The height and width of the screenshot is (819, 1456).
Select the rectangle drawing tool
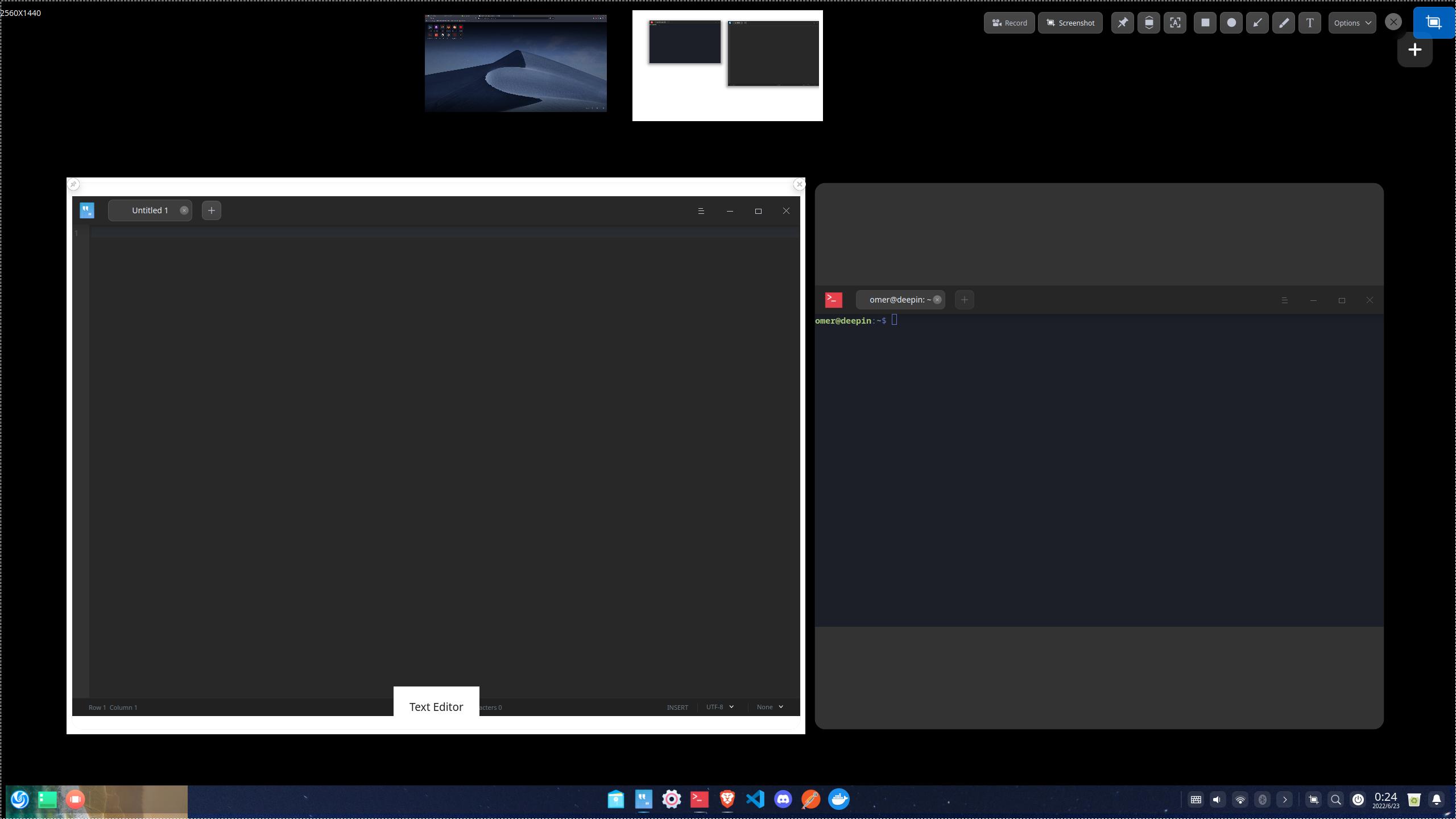click(1205, 23)
